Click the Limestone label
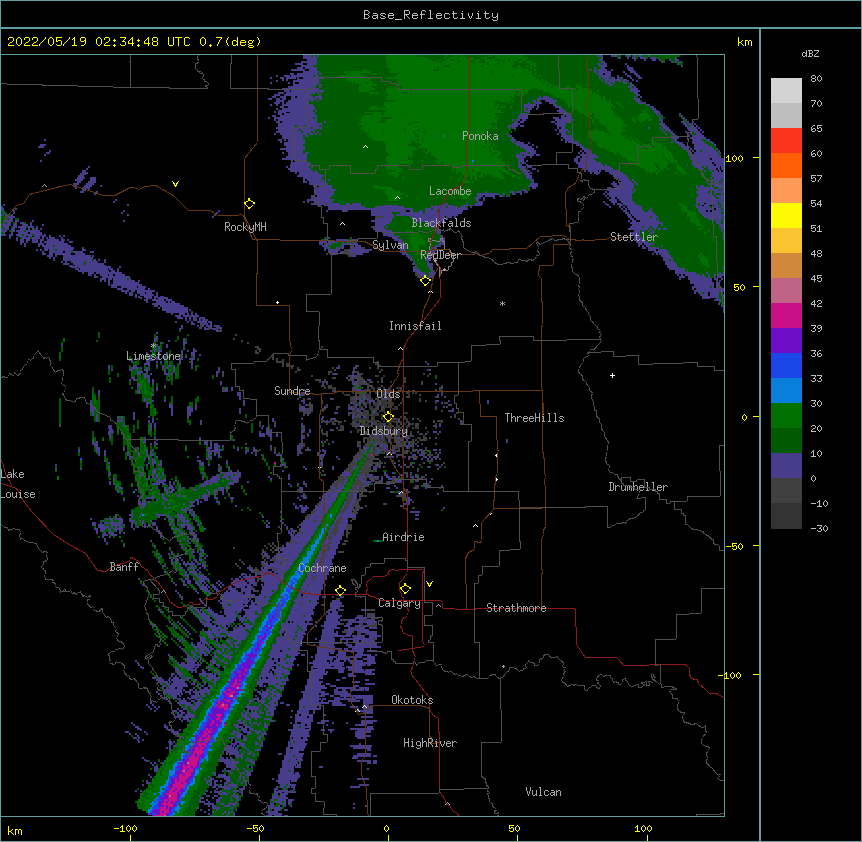Viewport: 862px width, 842px height. point(153,356)
